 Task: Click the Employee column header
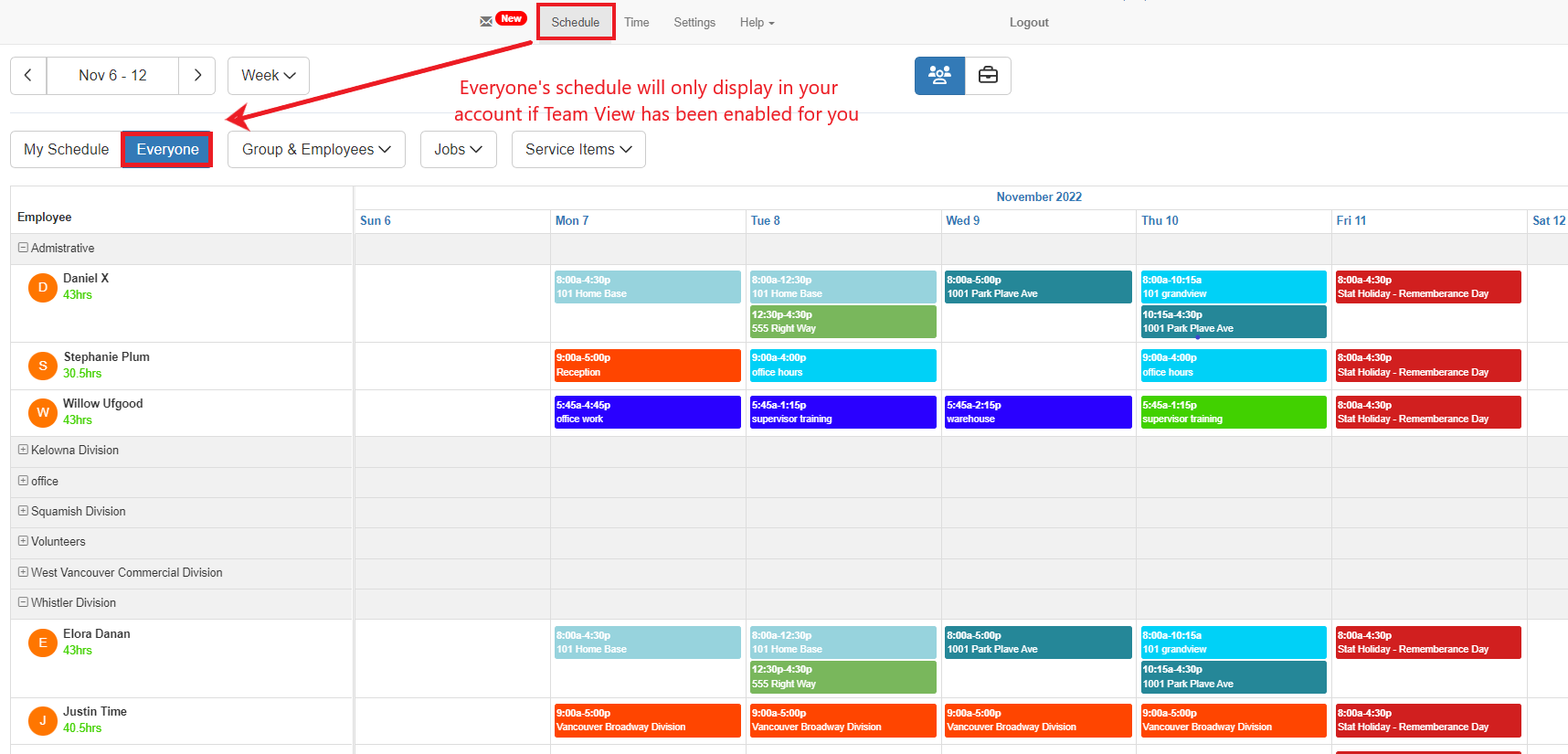coord(44,218)
